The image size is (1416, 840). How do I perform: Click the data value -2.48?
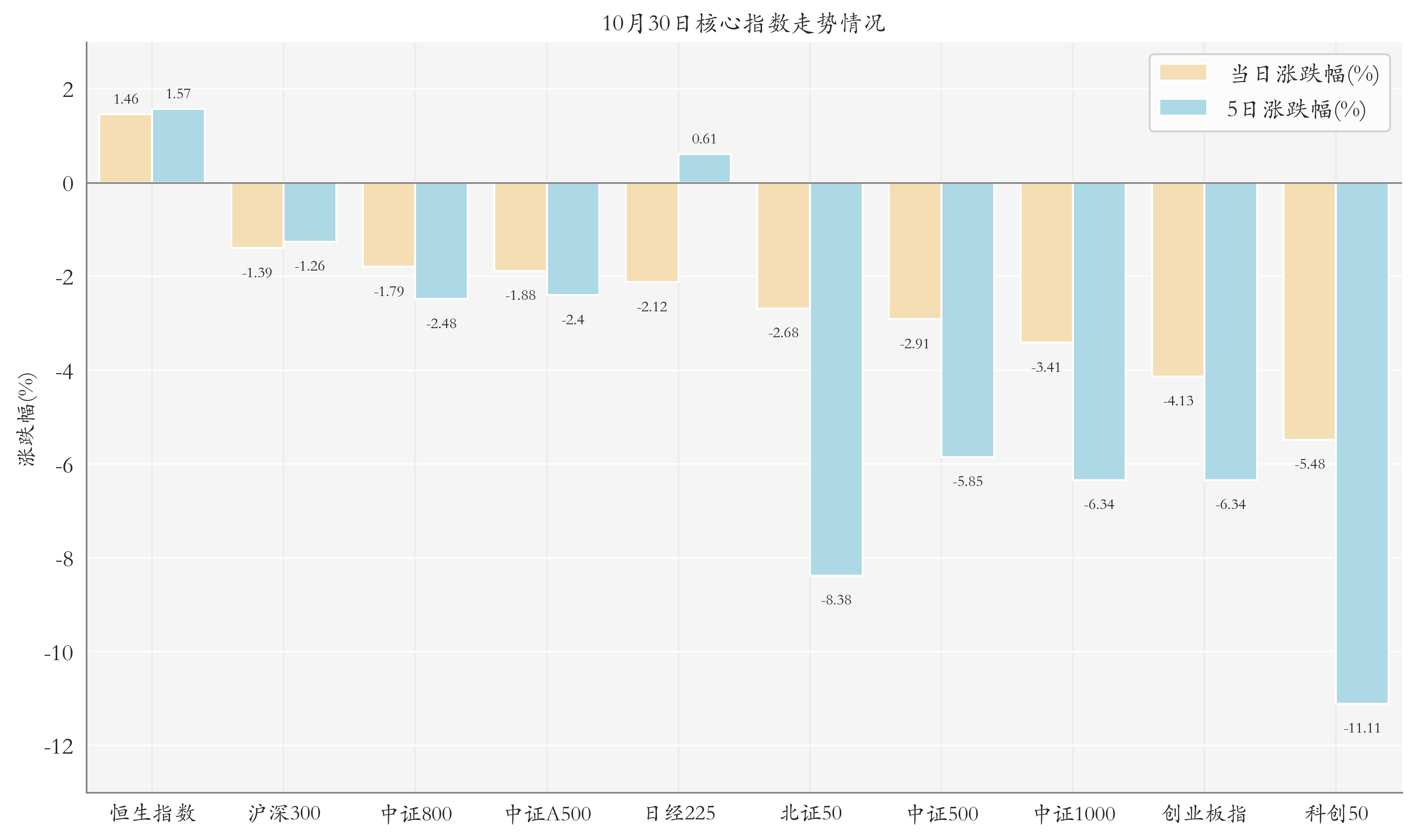coord(441,324)
